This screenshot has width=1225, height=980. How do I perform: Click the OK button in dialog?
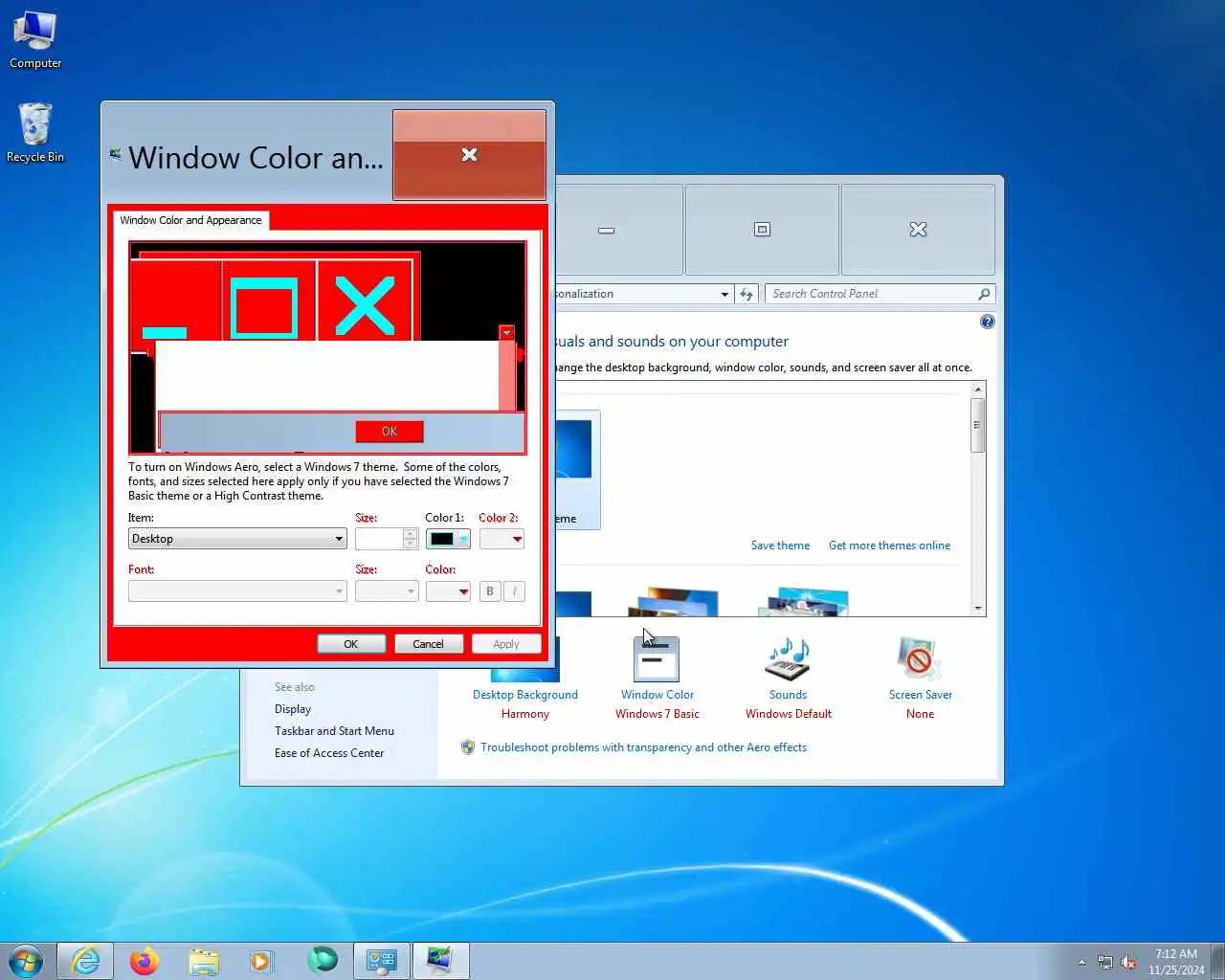[351, 644]
